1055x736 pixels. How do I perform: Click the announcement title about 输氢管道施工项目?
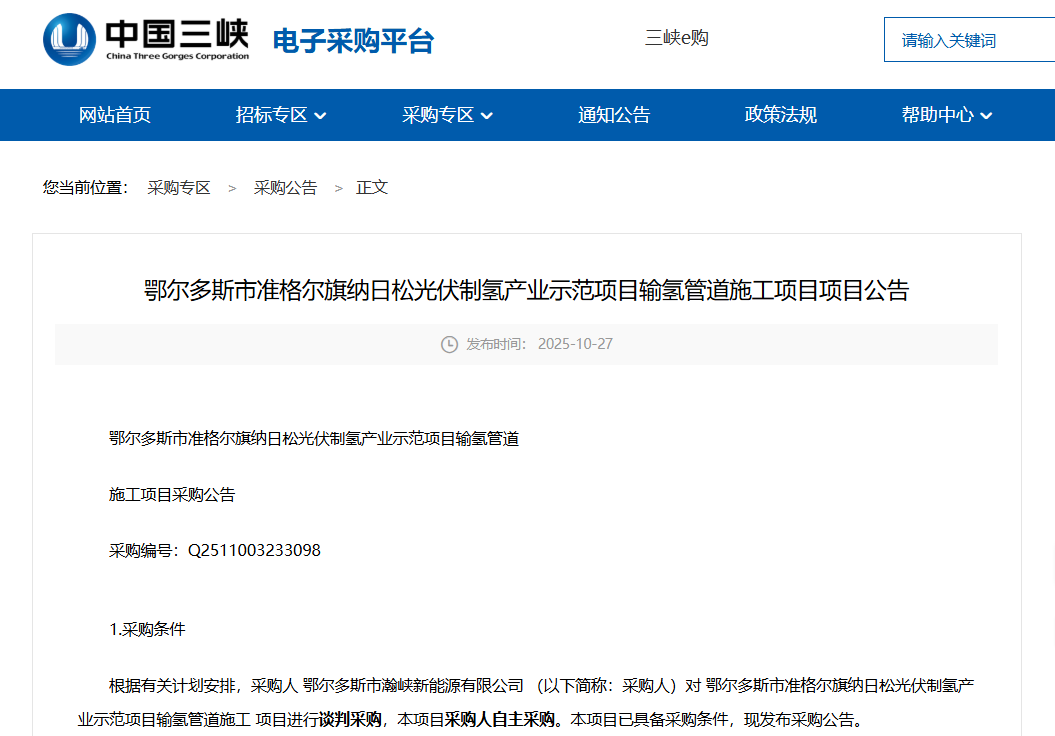527,290
